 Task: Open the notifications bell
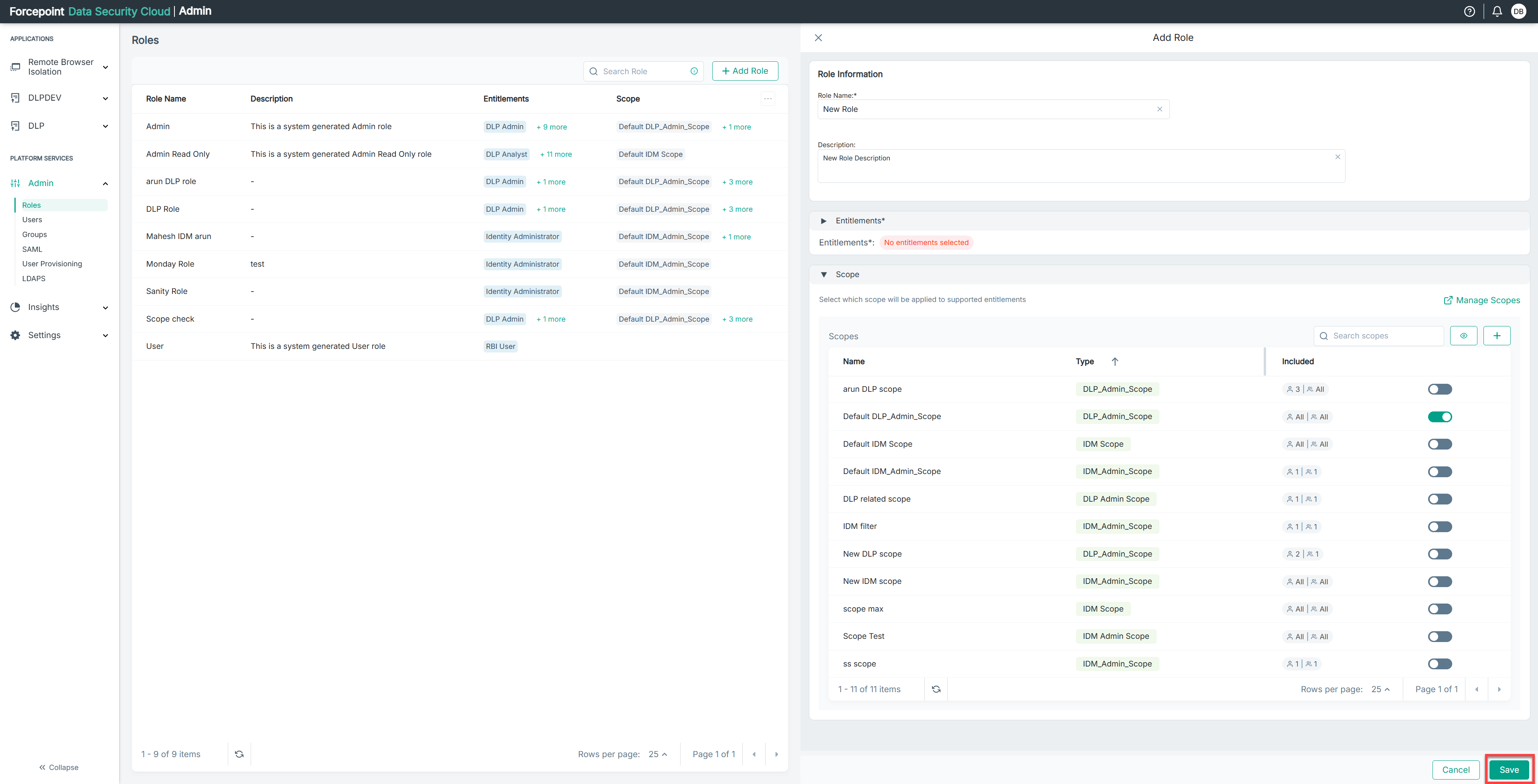(x=1497, y=11)
